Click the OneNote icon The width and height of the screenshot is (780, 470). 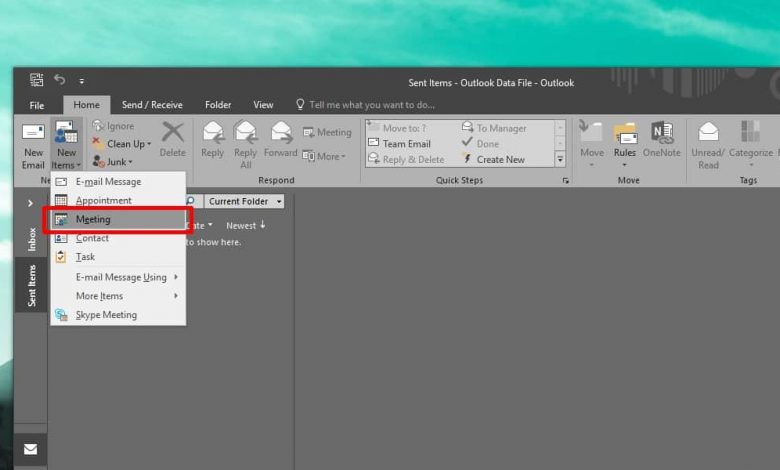tap(662, 132)
